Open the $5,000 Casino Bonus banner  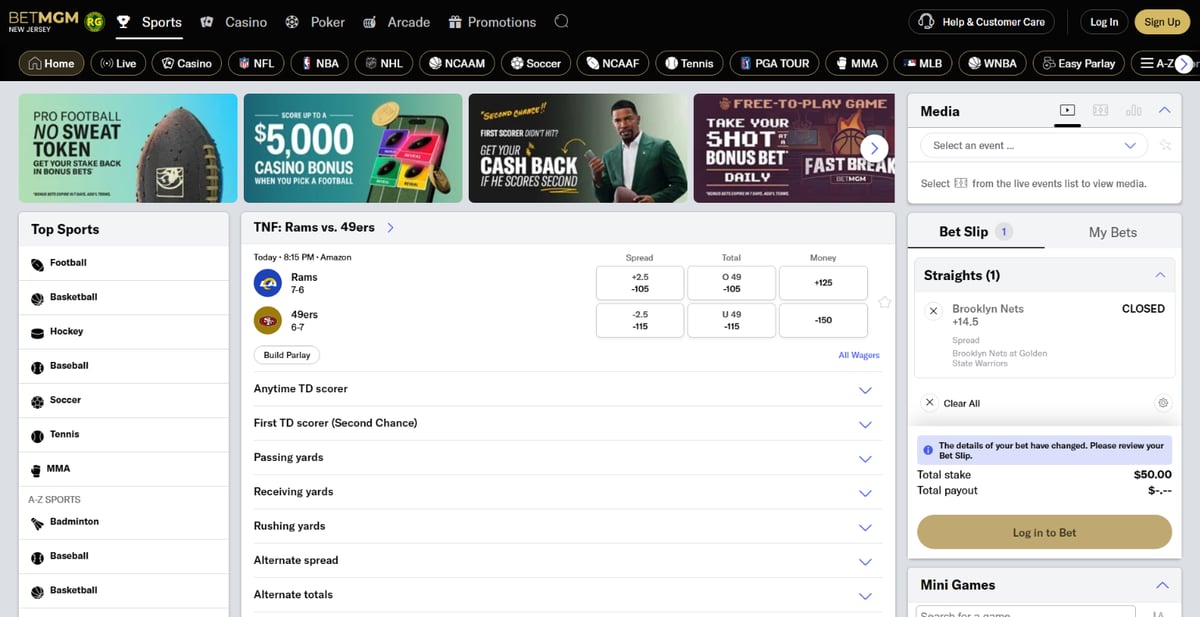353,148
